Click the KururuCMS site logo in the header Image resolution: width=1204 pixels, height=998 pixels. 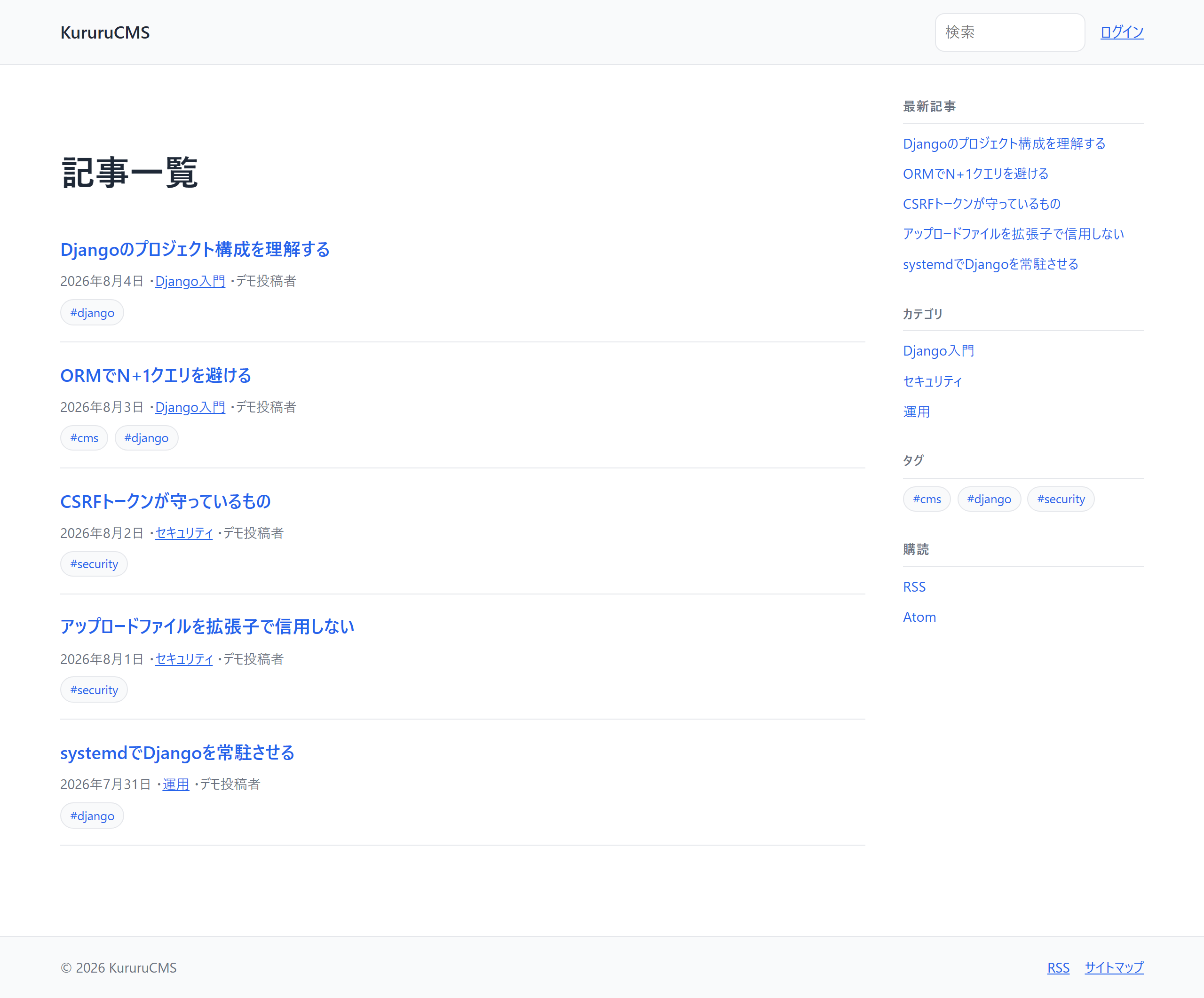pos(105,32)
